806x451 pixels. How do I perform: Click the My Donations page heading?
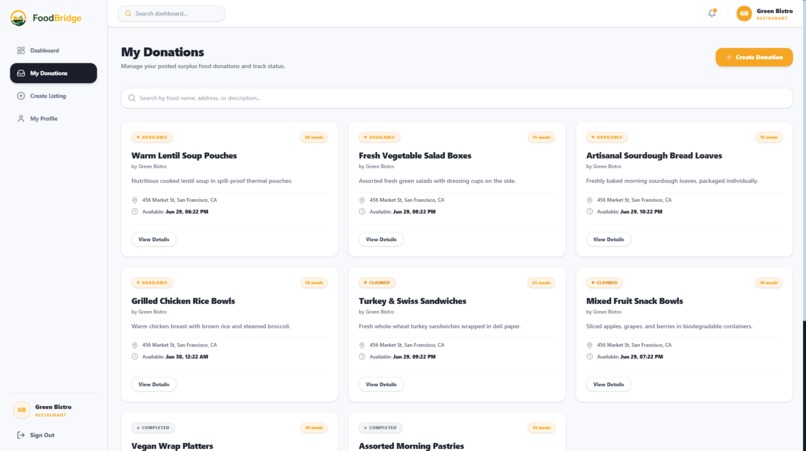(x=162, y=52)
